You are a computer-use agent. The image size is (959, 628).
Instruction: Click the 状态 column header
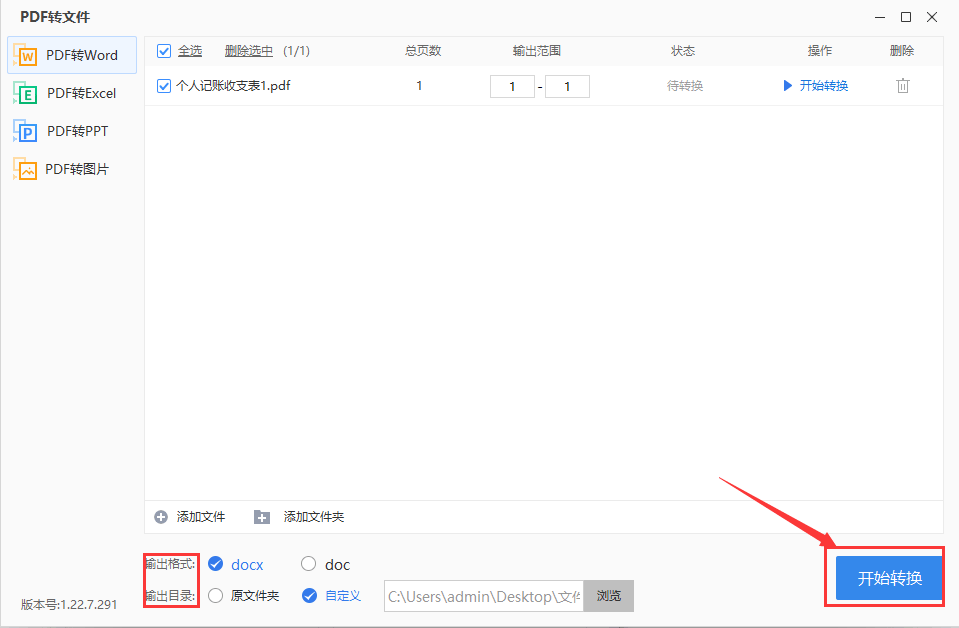pos(683,51)
